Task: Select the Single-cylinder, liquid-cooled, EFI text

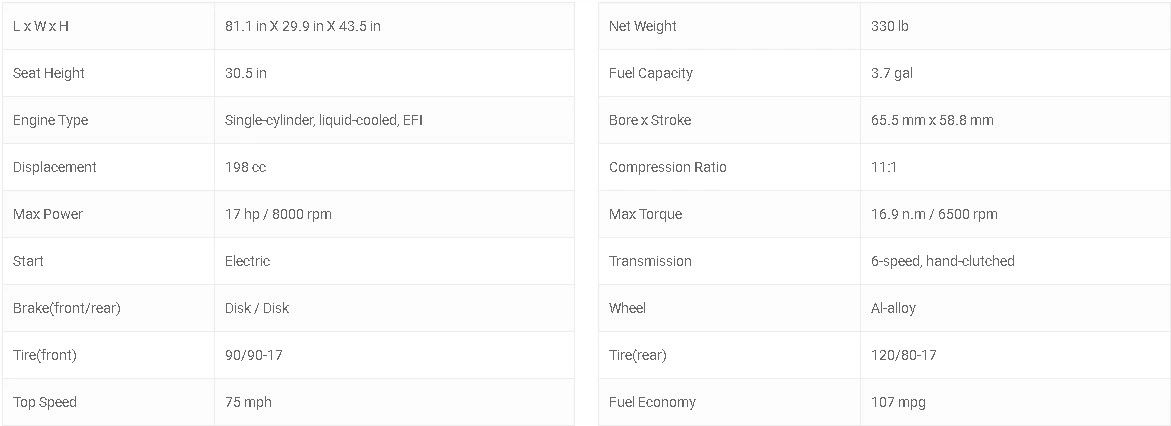Action: coord(325,120)
